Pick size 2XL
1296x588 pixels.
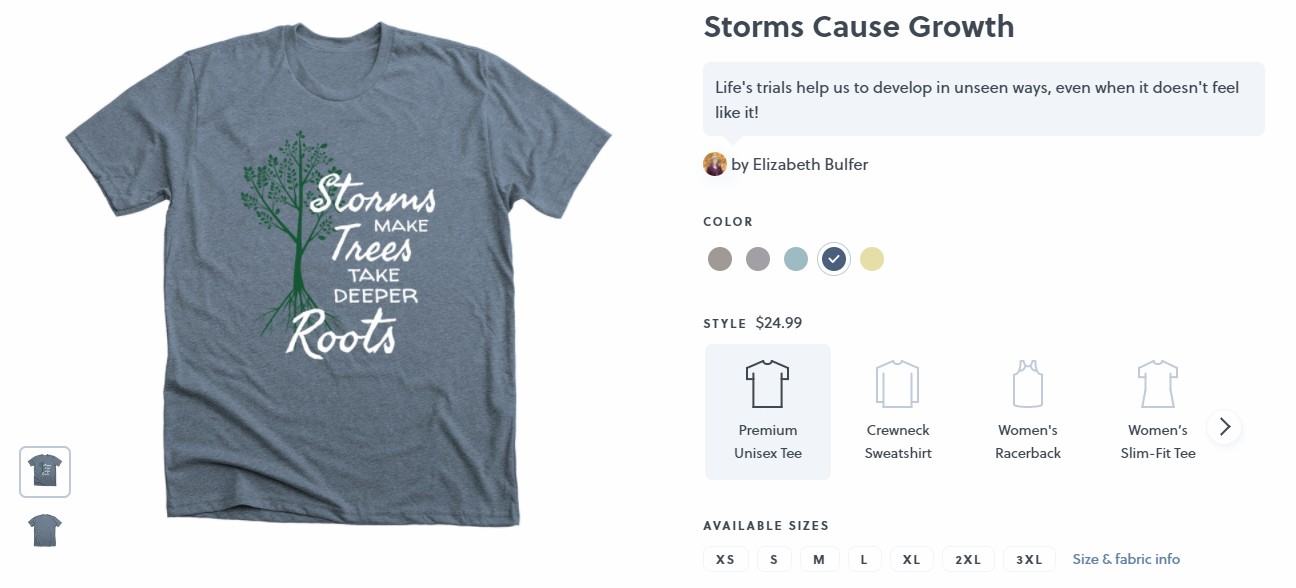click(x=968, y=559)
